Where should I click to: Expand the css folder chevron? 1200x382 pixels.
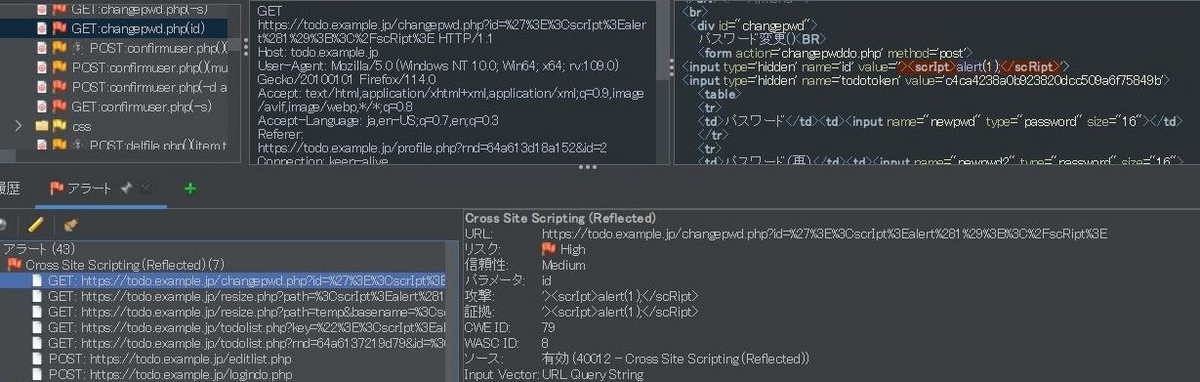coord(18,127)
